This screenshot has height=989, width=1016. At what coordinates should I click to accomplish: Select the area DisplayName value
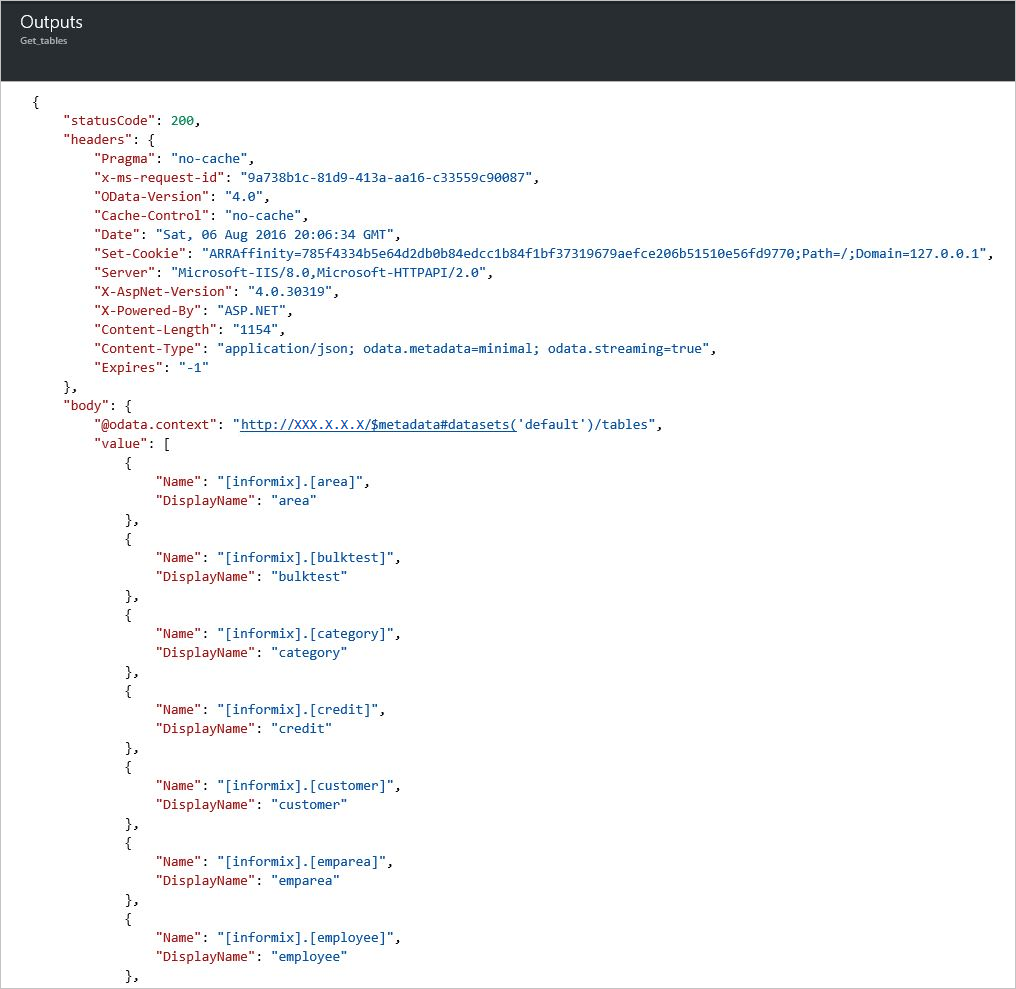(293, 500)
